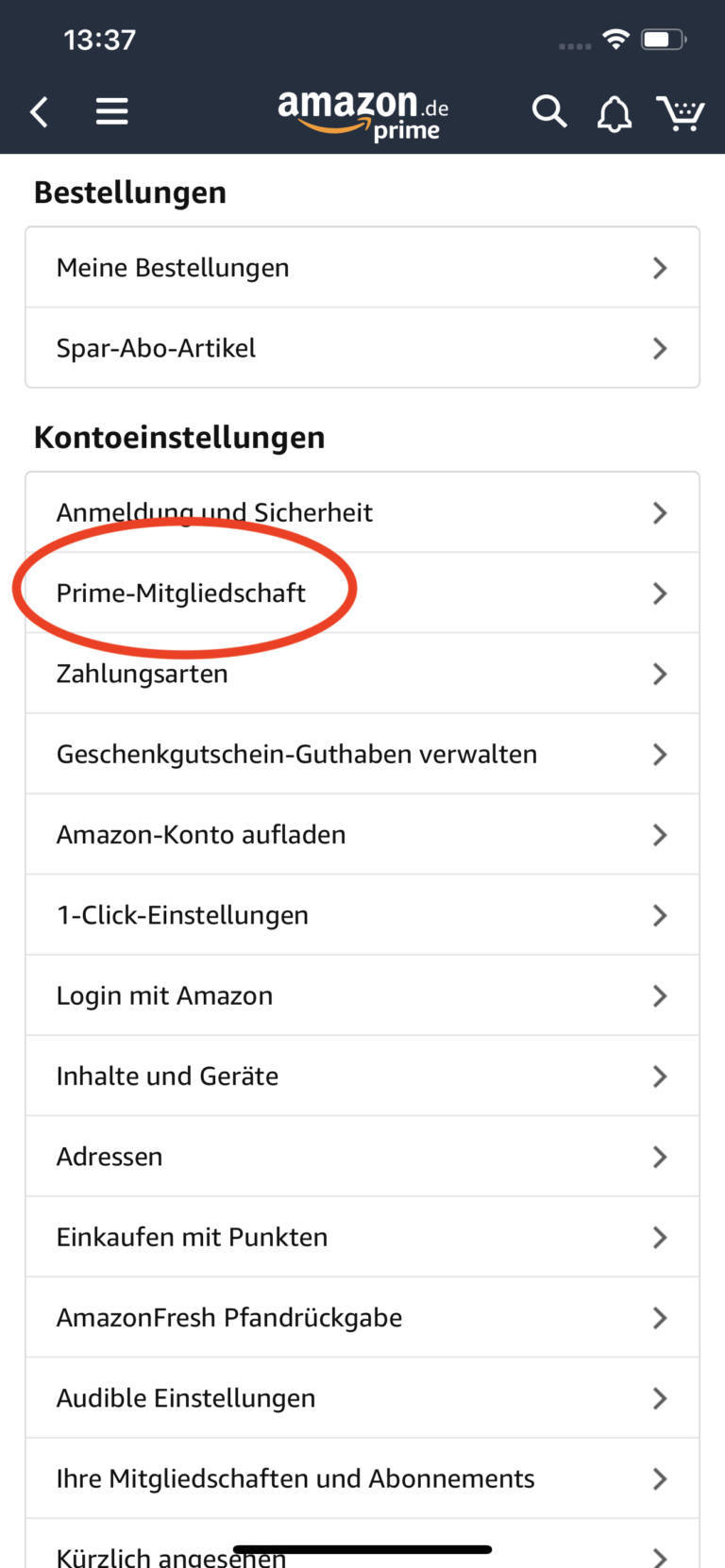Open Audible Einstellungen
The width and height of the screenshot is (725, 1568).
[362, 1398]
